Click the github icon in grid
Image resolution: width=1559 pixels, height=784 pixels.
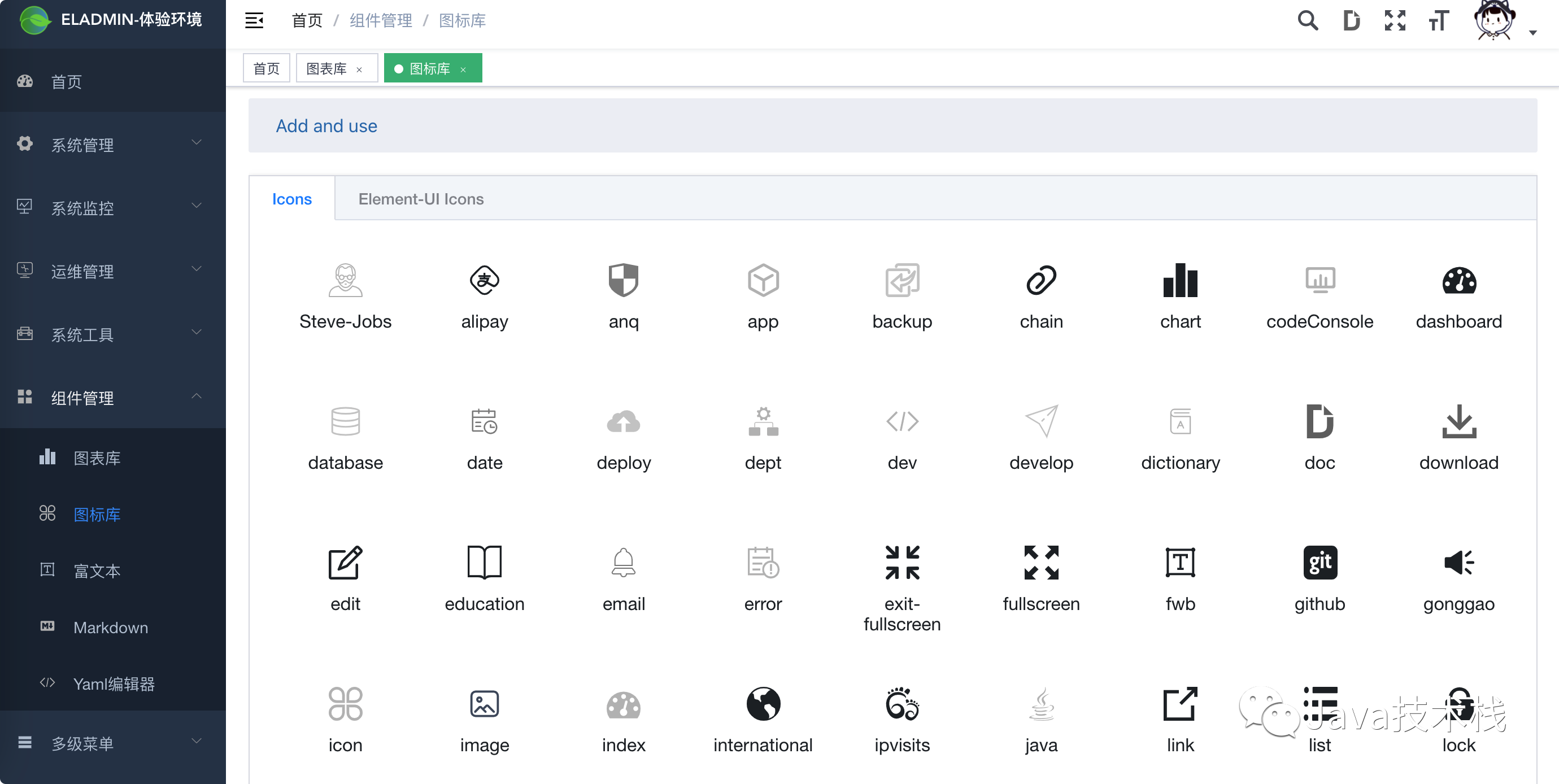click(1320, 563)
